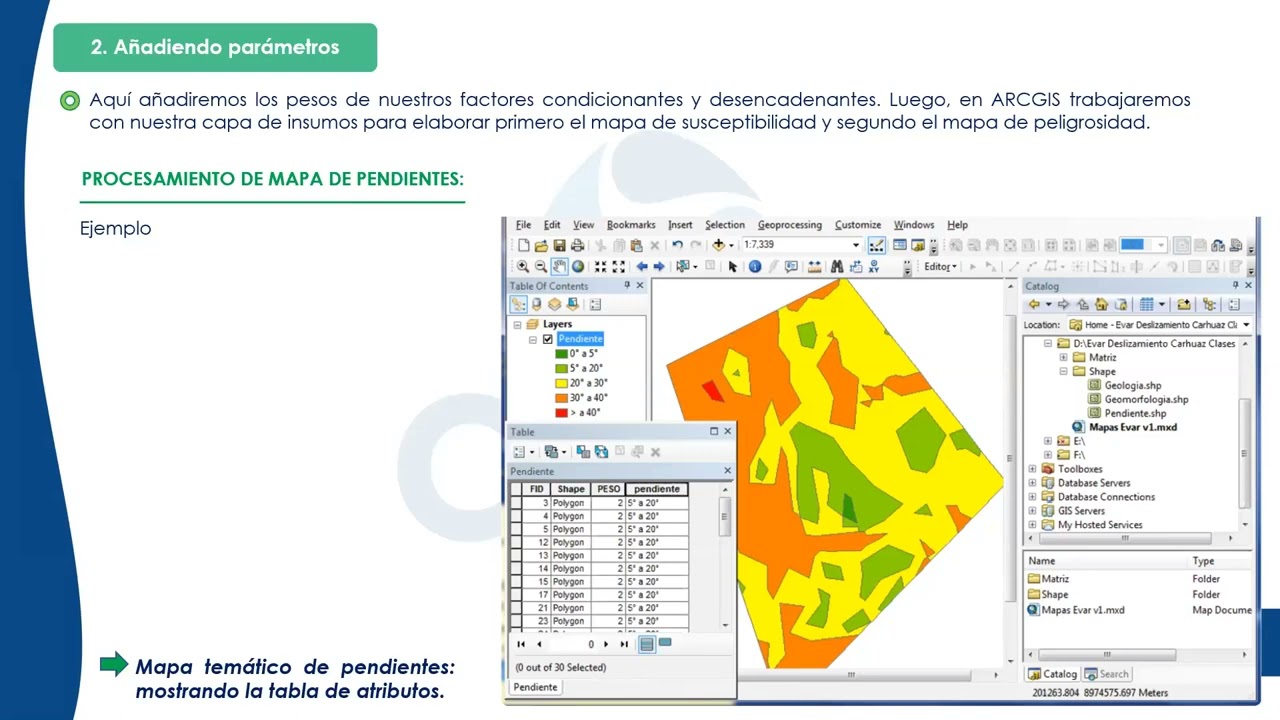
Task: Open the Editor dropdown button
Action: pos(940,267)
